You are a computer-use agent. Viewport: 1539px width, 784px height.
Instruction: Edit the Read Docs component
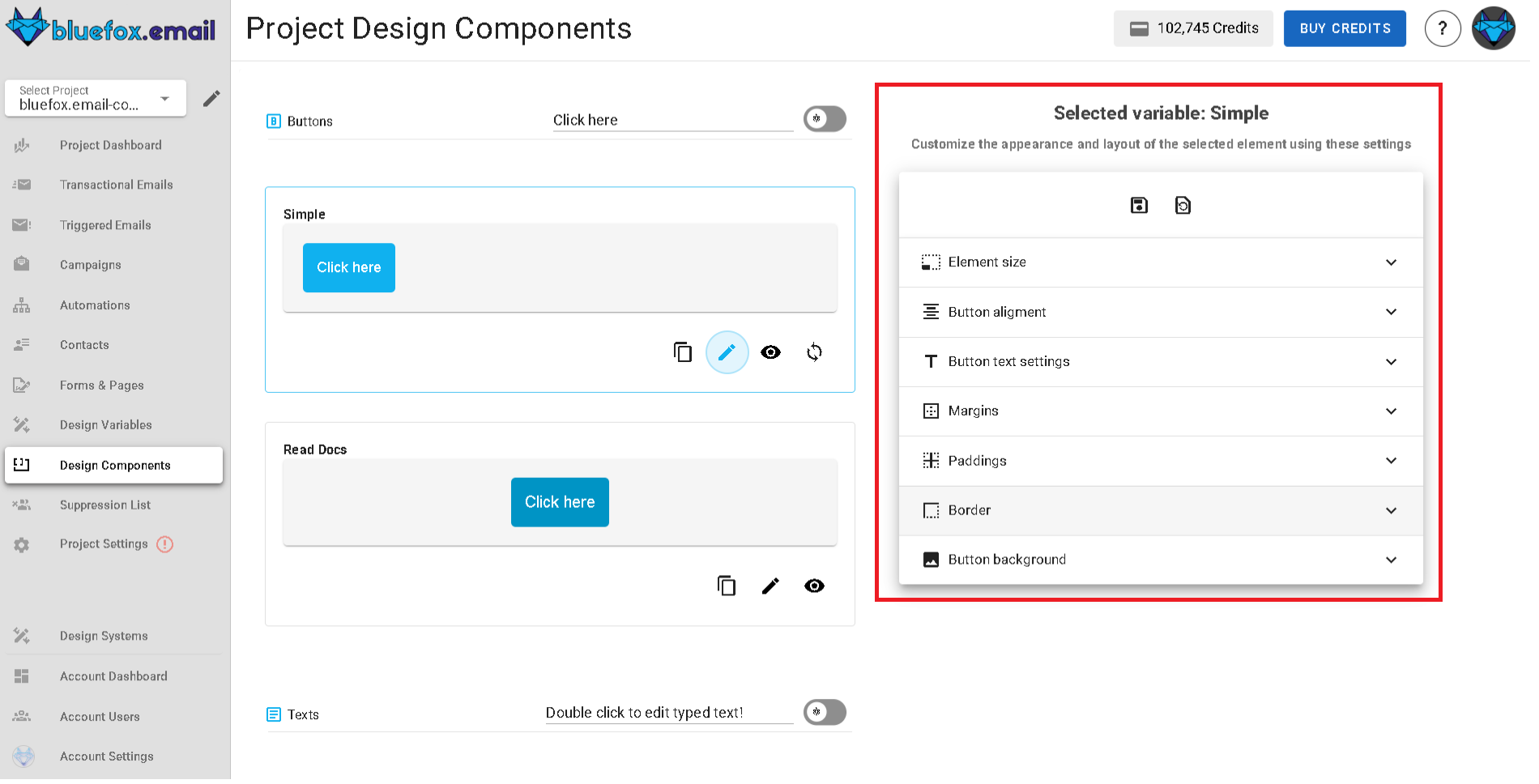pyautogui.click(x=771, y=586)
